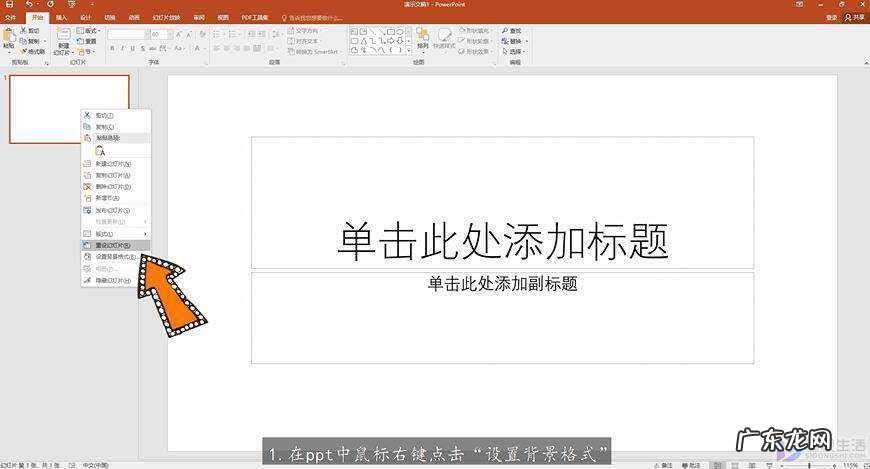This screenshot has height=469, width=870.
Task: Choose Cut (剪切) in the context menu
Action: 115,115
